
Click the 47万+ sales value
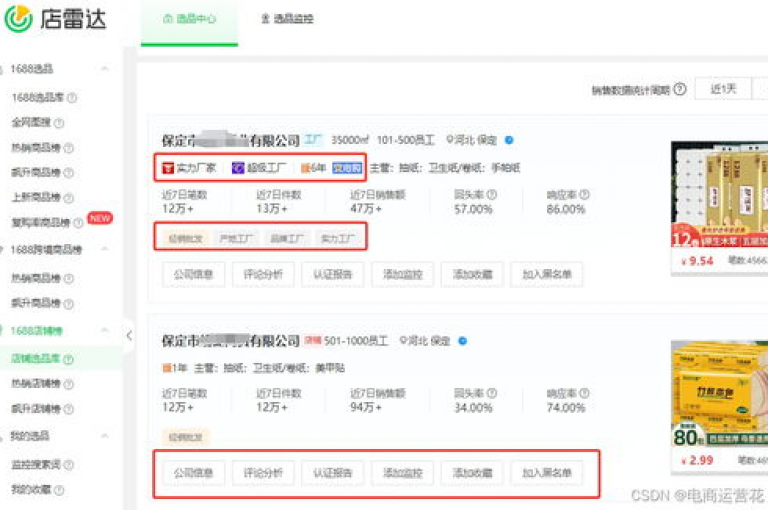[366, 209]
